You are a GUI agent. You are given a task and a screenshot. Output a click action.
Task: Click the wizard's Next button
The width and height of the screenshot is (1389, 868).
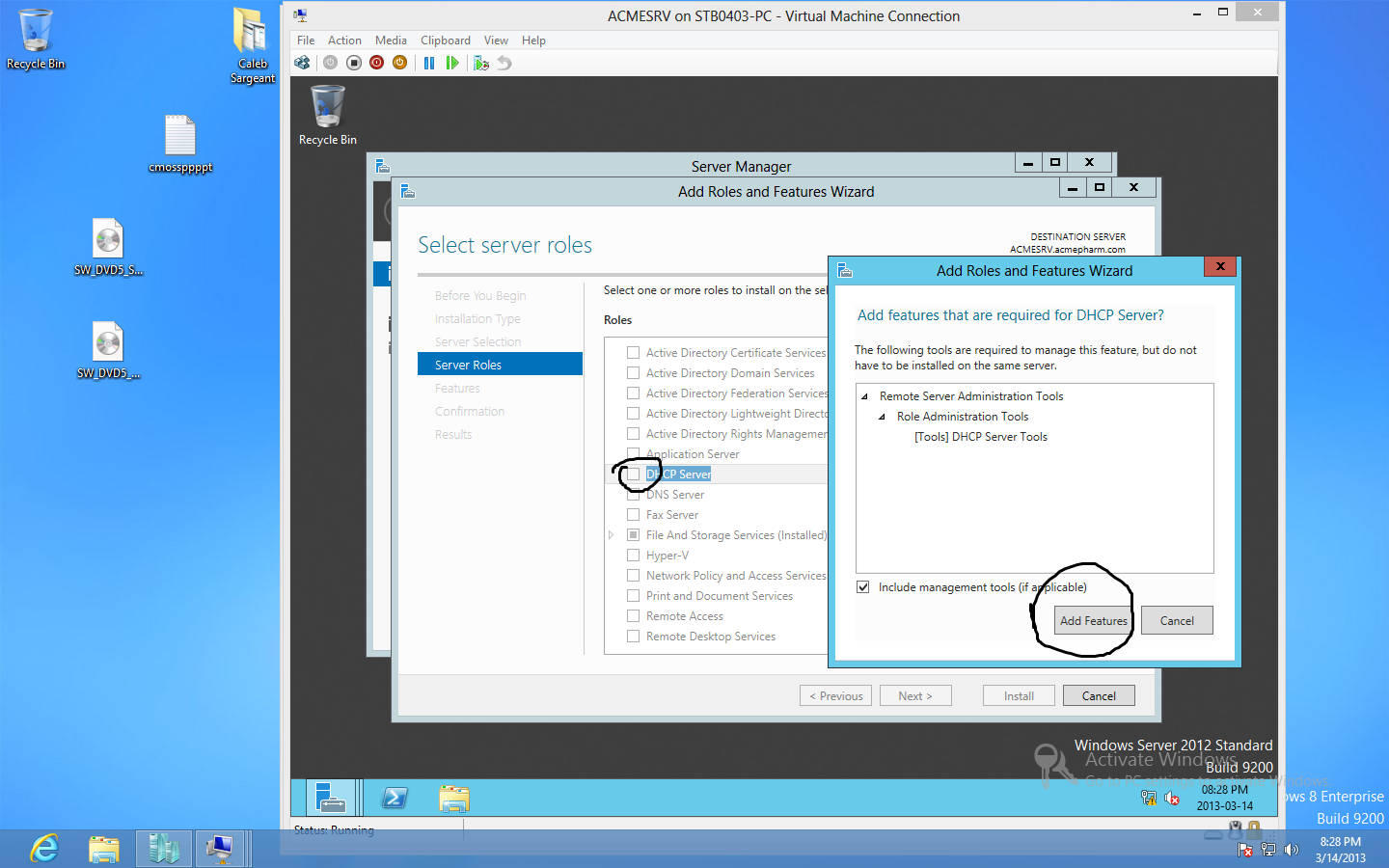915,695
